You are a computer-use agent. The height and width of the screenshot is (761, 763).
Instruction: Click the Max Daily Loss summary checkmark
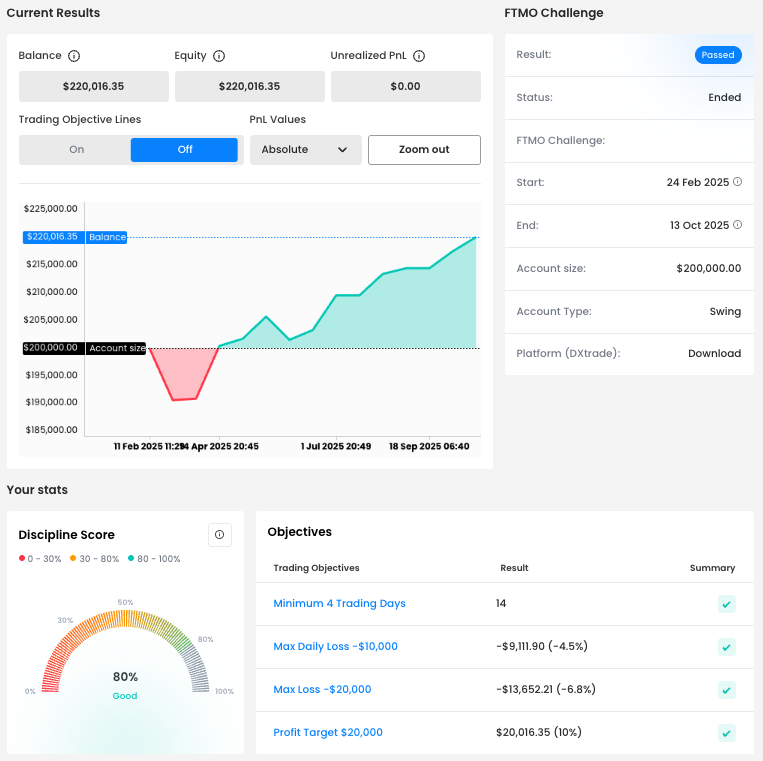point(727,647)
